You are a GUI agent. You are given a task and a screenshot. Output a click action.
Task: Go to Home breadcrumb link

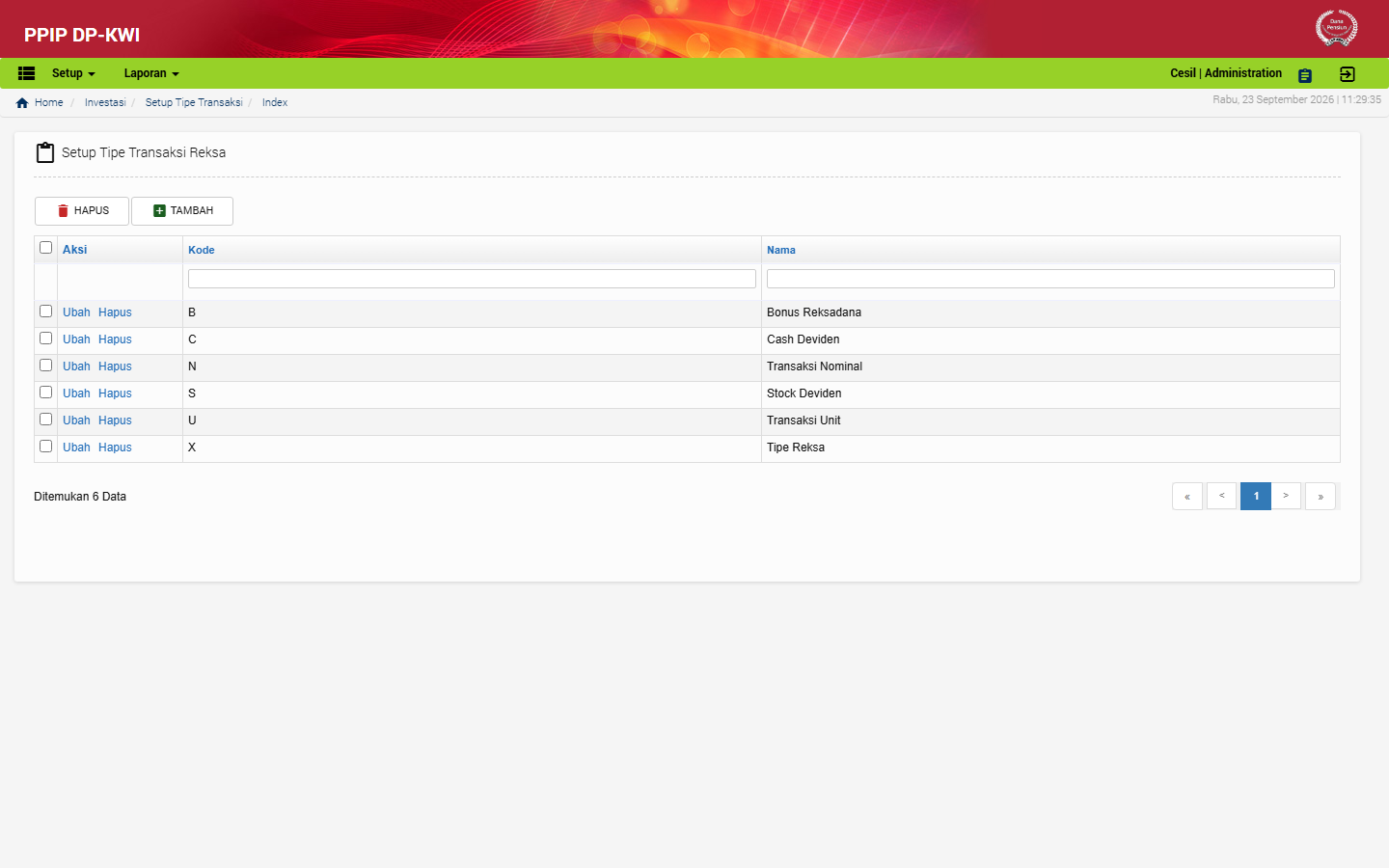click(x=48, y=102)
